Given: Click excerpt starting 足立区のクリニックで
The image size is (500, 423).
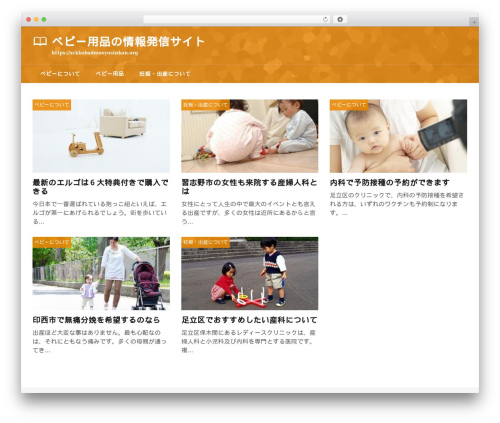Looking at the screenshot, I should click(x=397, y=204).
